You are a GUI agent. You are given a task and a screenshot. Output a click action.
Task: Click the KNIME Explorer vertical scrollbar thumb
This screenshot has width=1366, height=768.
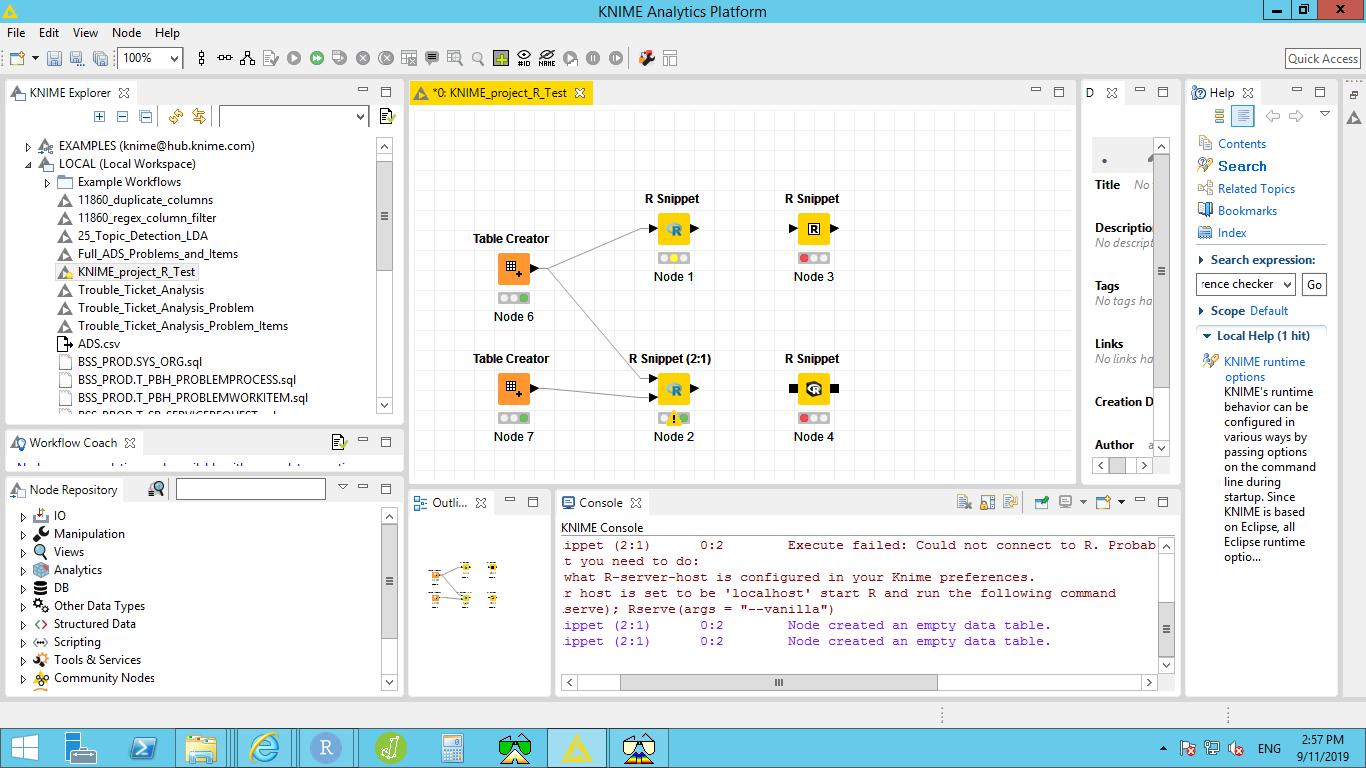[385, 215]
